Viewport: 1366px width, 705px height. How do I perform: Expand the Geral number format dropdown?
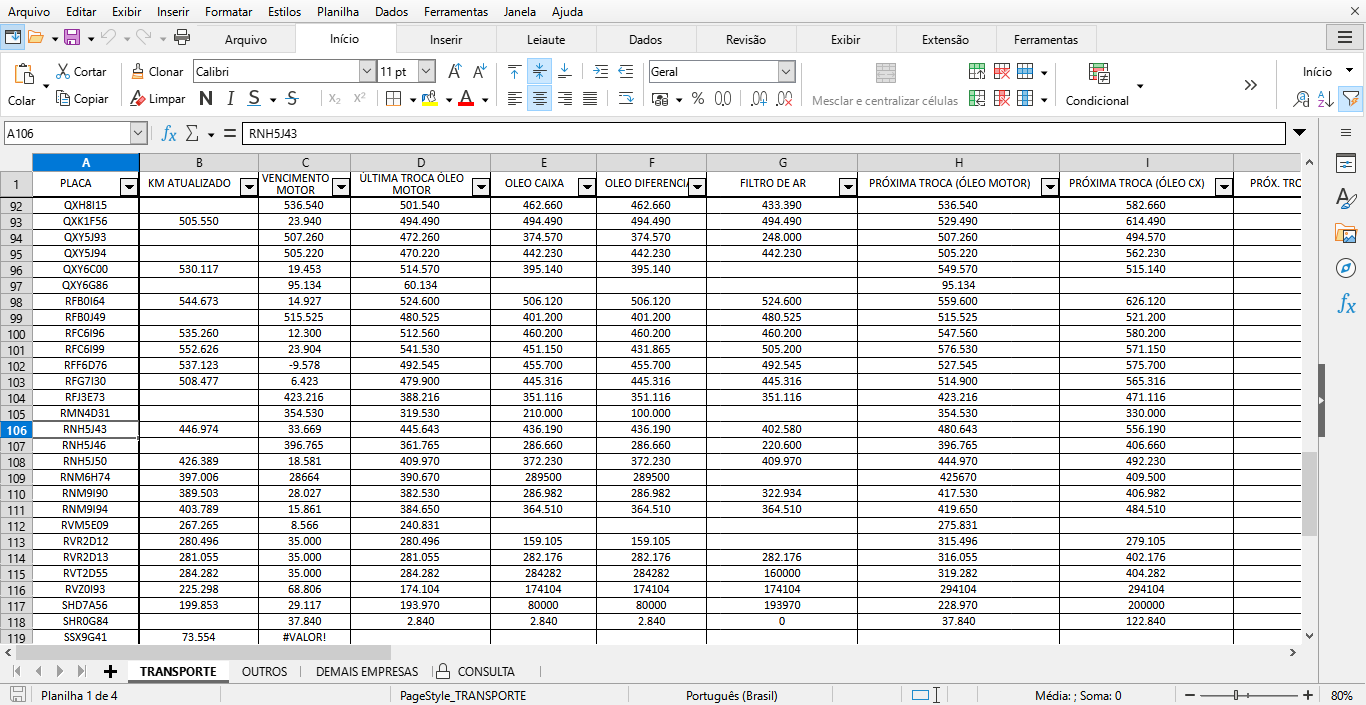[785, 72]
